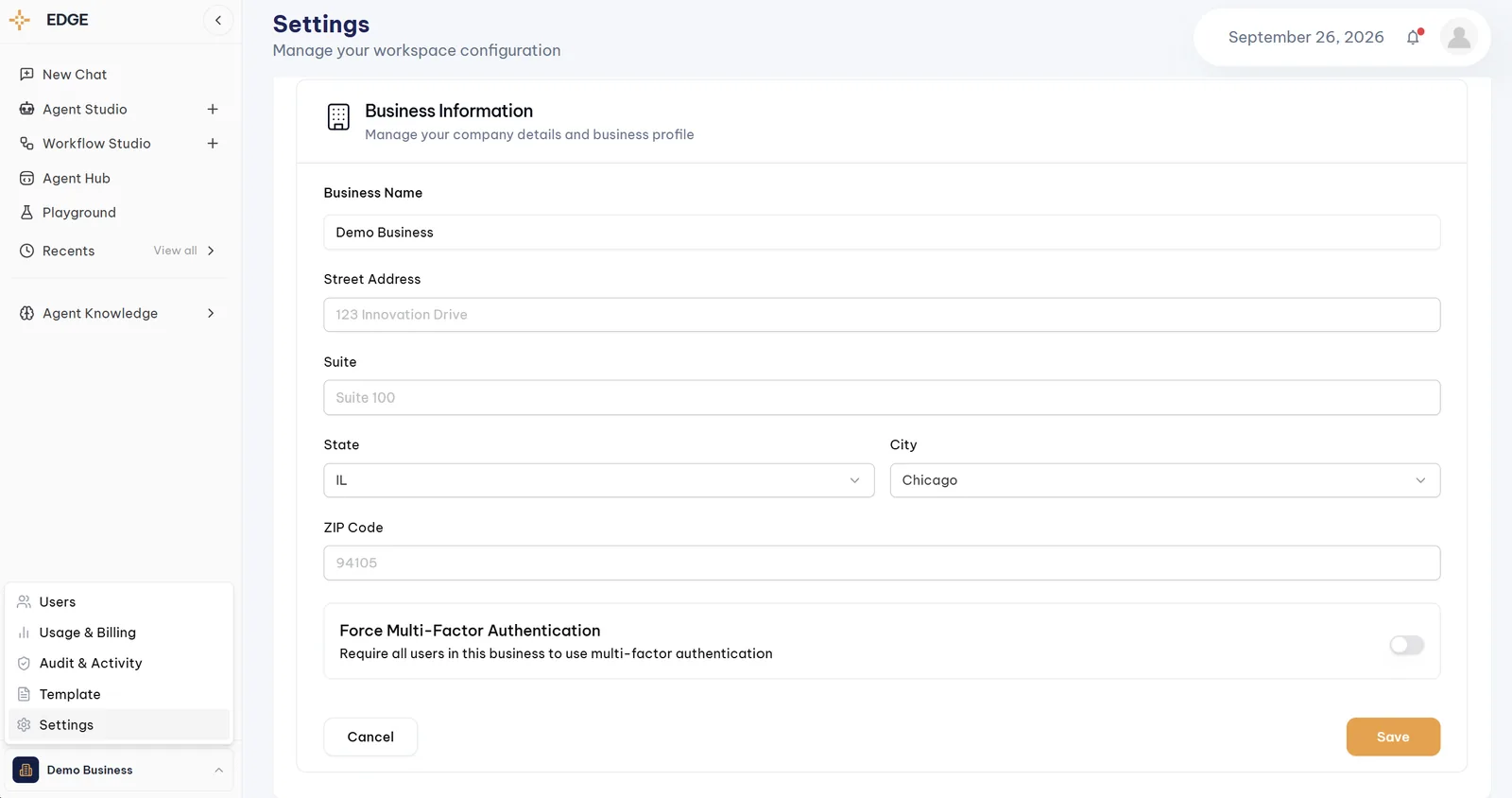This screenshot has height=798, width=1512.
Task: Expand the Agent Knowledge section chevron
Action: (x=211, y=313)
